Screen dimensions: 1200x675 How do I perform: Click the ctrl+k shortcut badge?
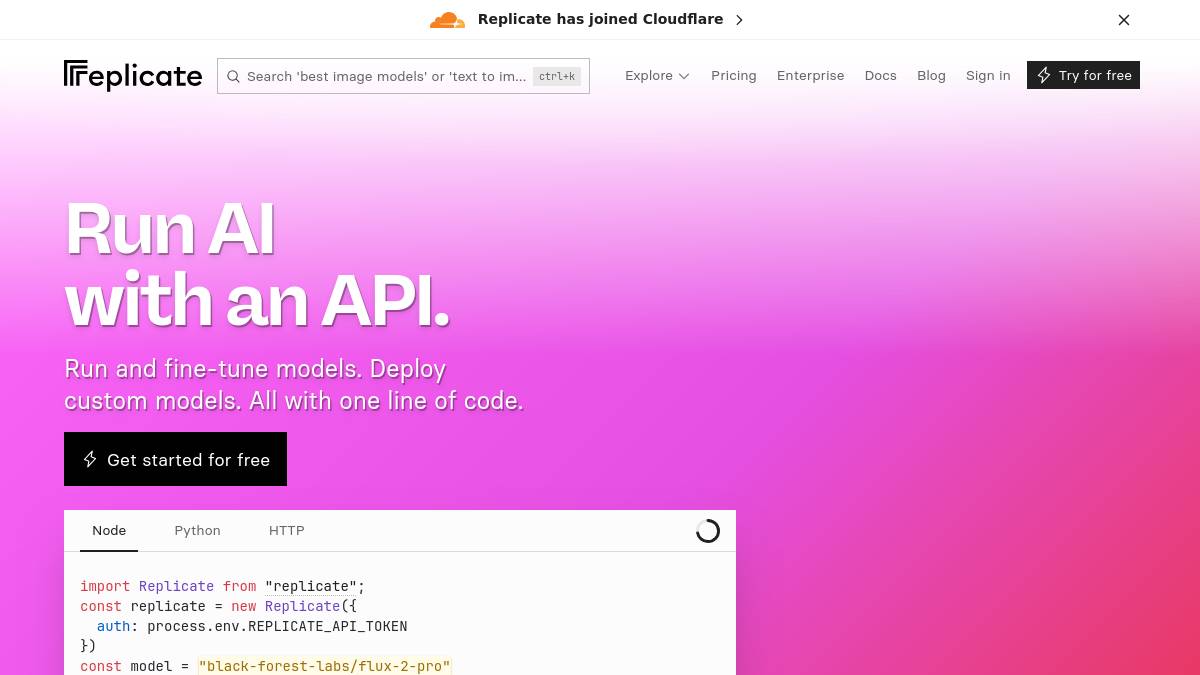click(557, 76)
